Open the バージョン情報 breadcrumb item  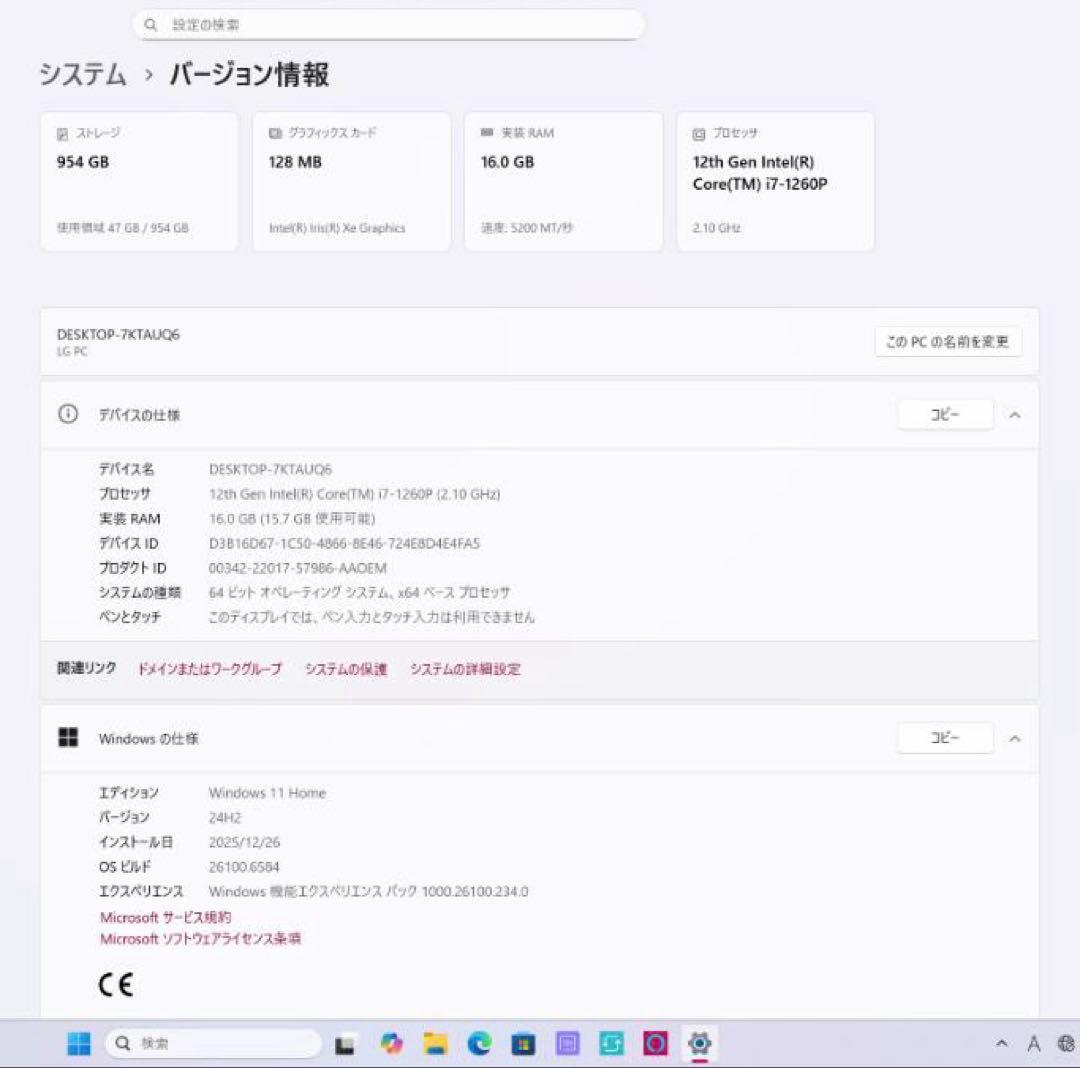tap(248, 75)
